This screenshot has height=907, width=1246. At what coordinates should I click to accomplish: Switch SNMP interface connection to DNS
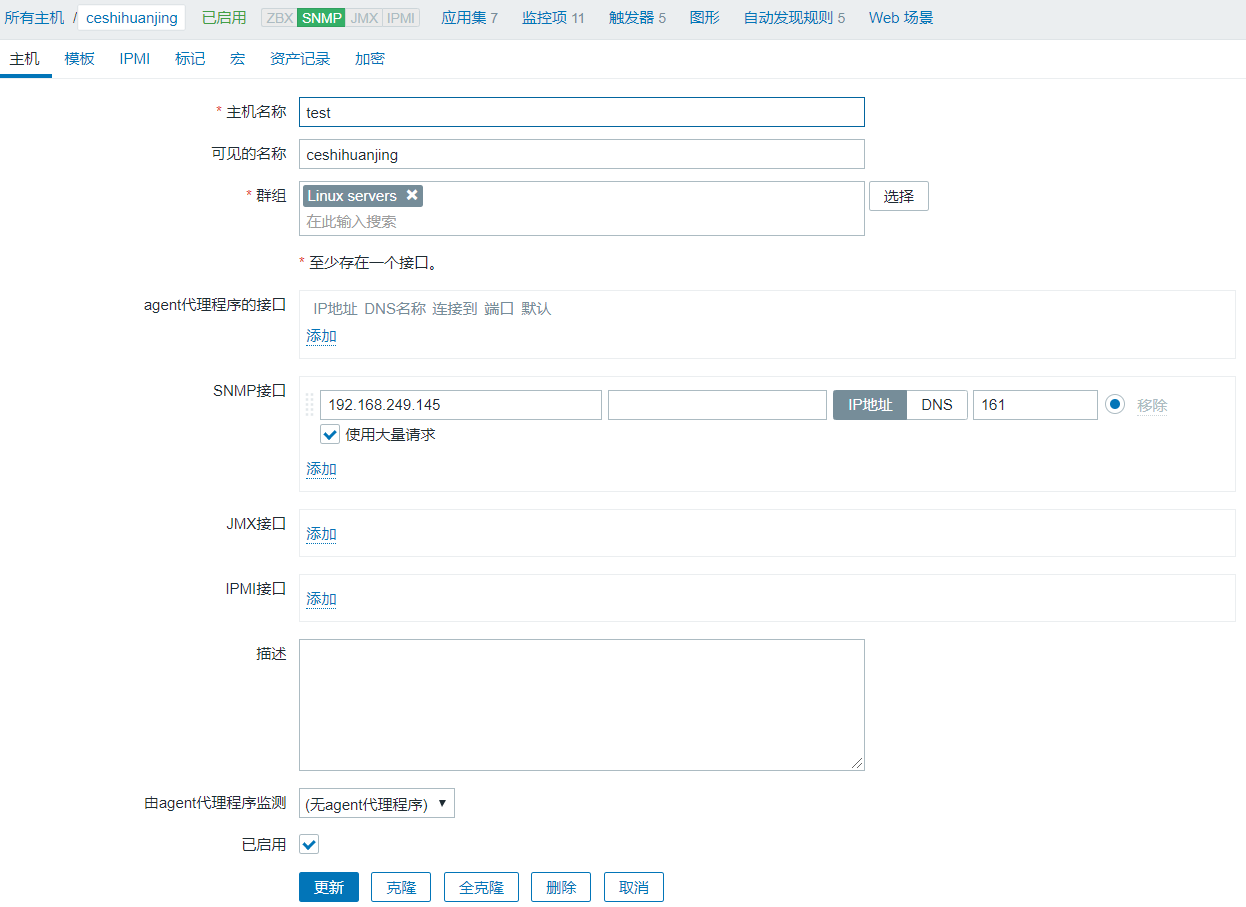coord(936,404)
